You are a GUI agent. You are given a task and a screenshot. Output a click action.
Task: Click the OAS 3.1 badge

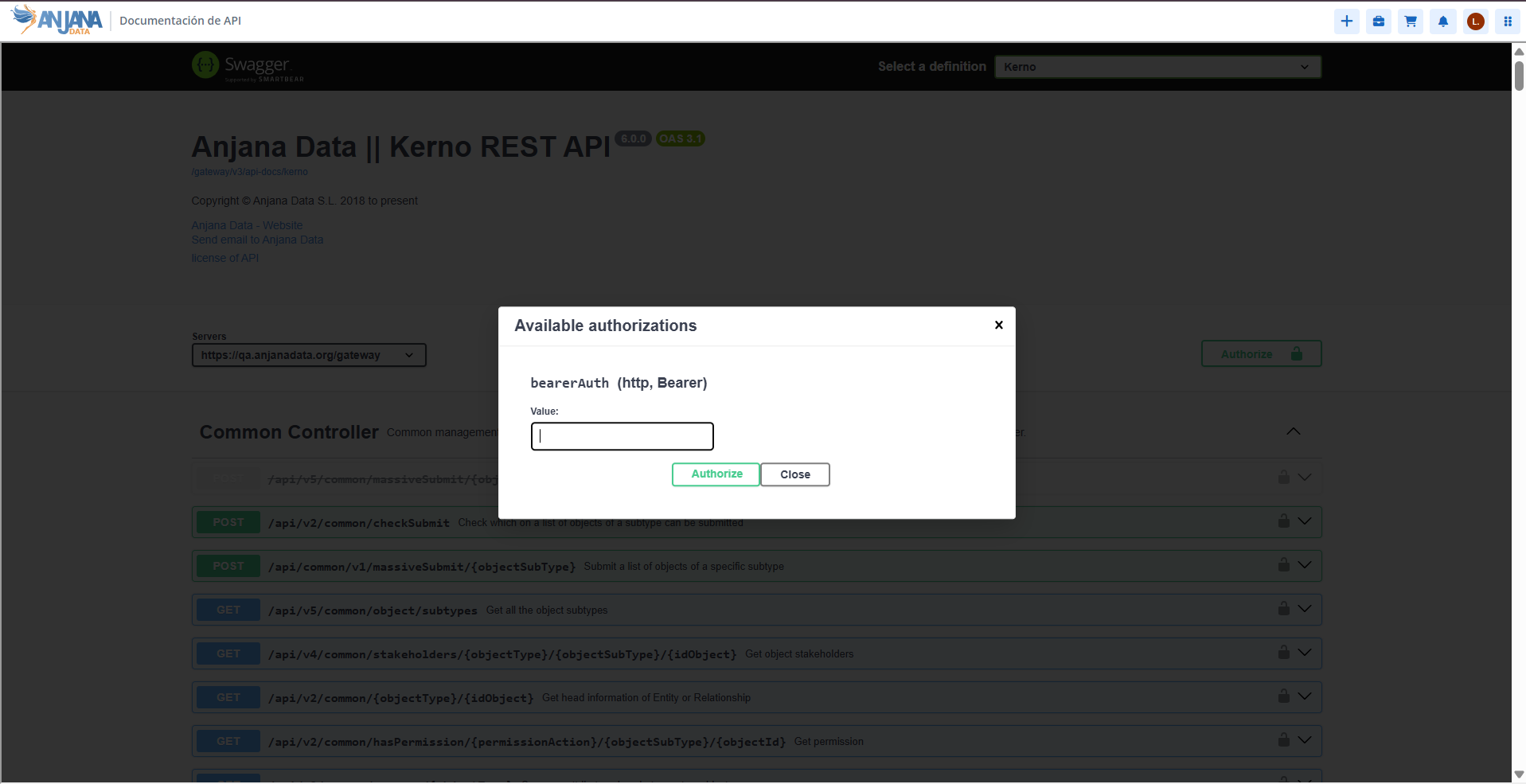(x=681, y=138)
